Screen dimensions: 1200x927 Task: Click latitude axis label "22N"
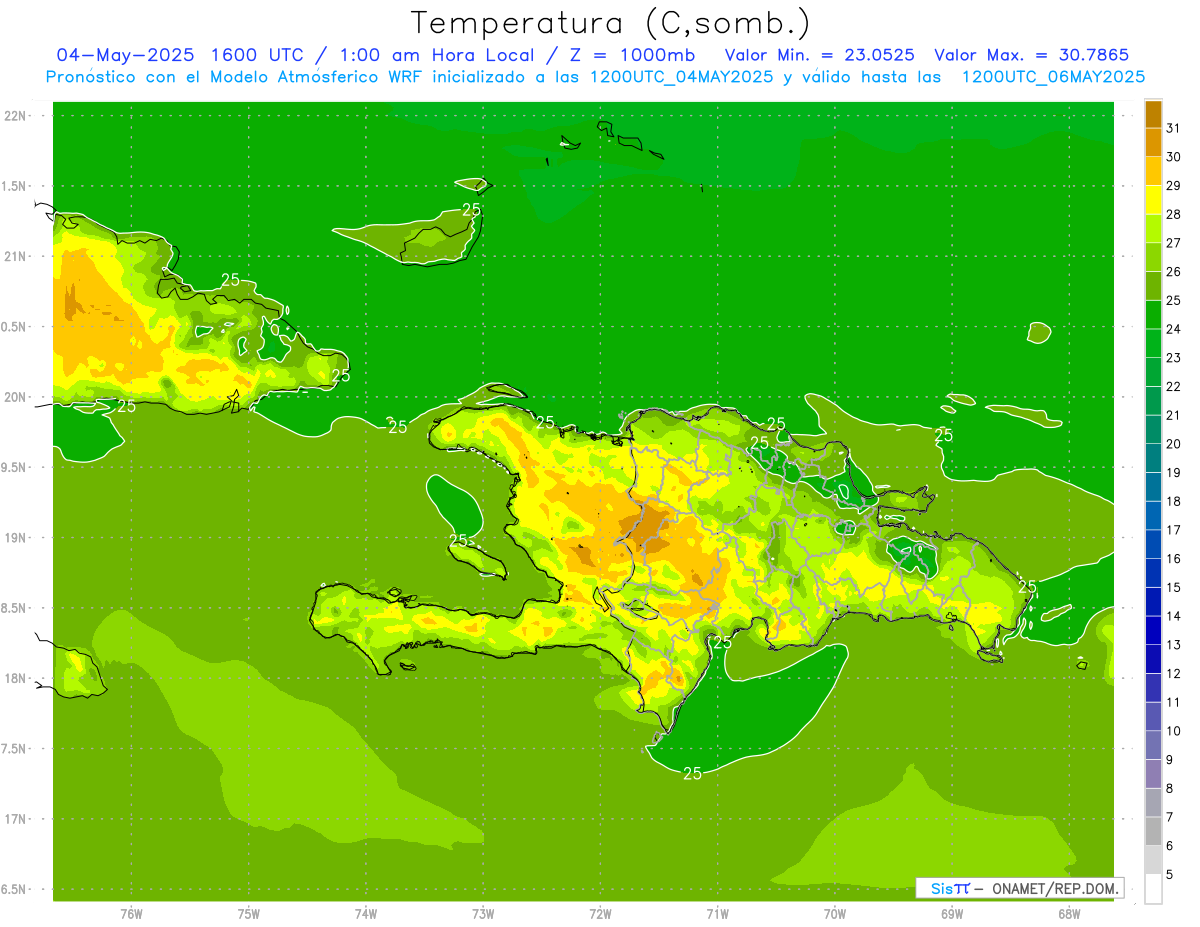tap(16, 116)
